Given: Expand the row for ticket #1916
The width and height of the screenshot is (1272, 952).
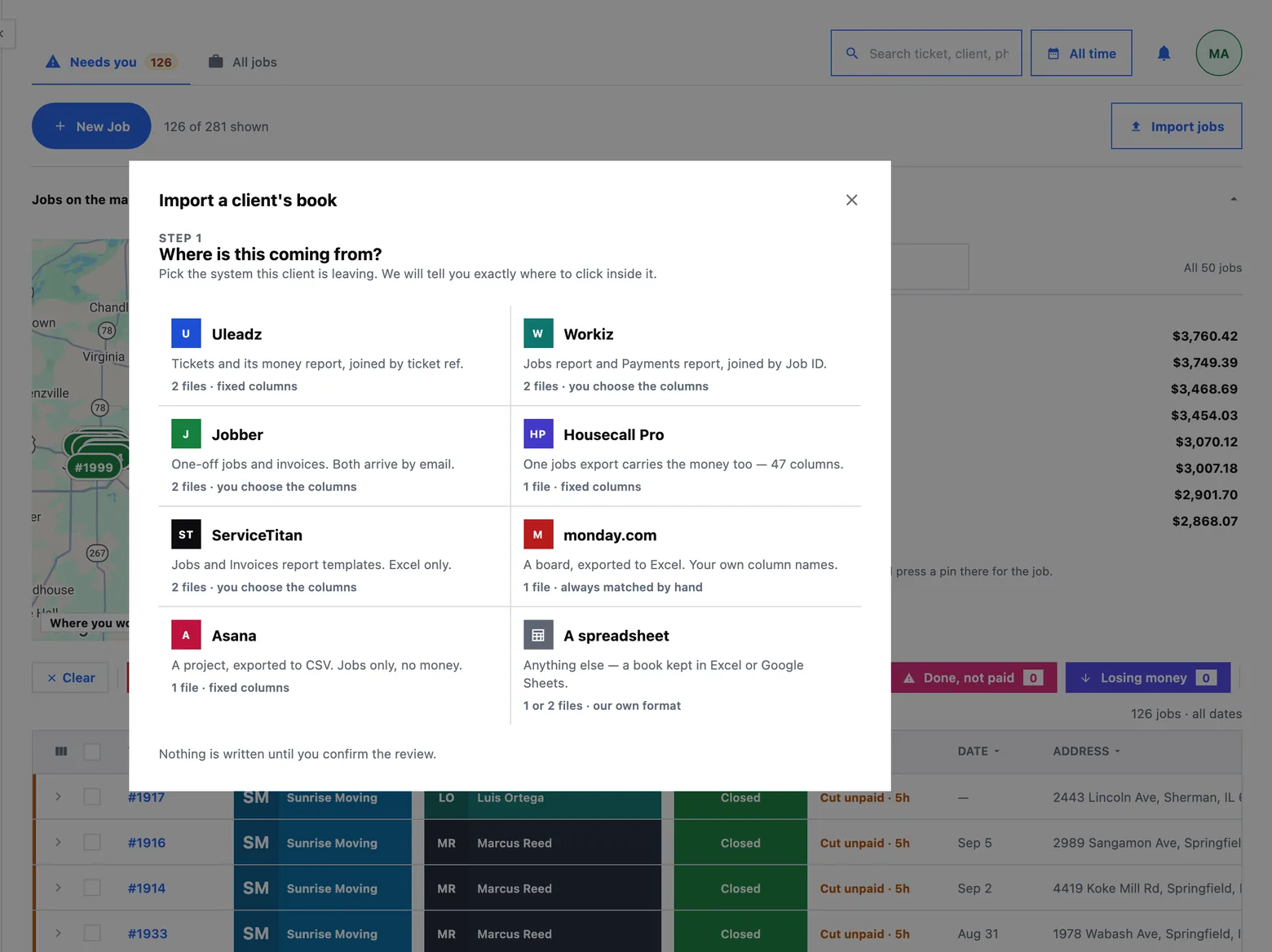Looking at the screenshot, I should 58,842.
